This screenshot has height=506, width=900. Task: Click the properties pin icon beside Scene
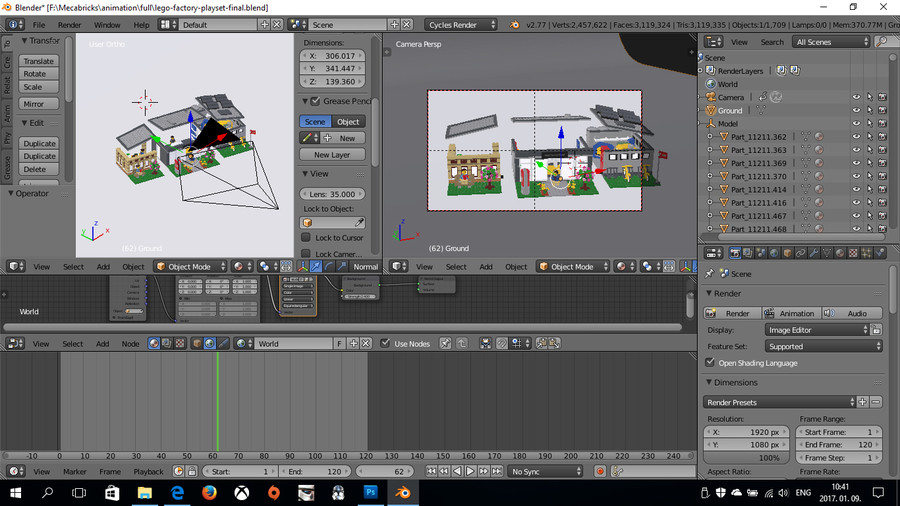(709, 274)
